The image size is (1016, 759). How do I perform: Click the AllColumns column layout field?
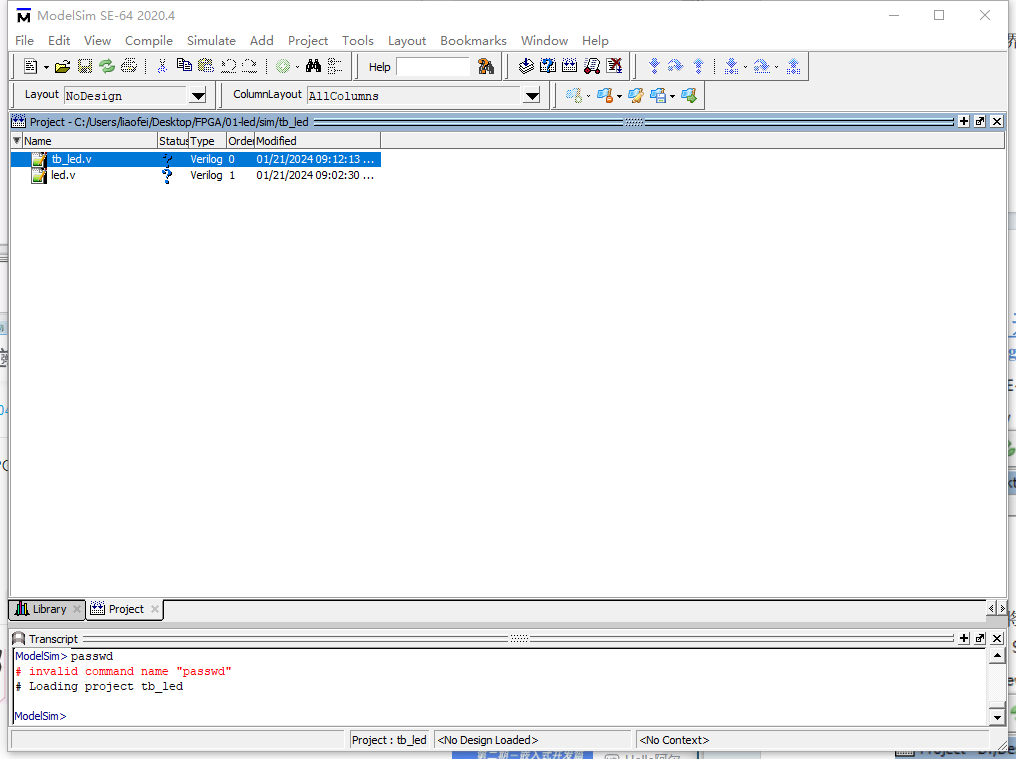point(415,96)
